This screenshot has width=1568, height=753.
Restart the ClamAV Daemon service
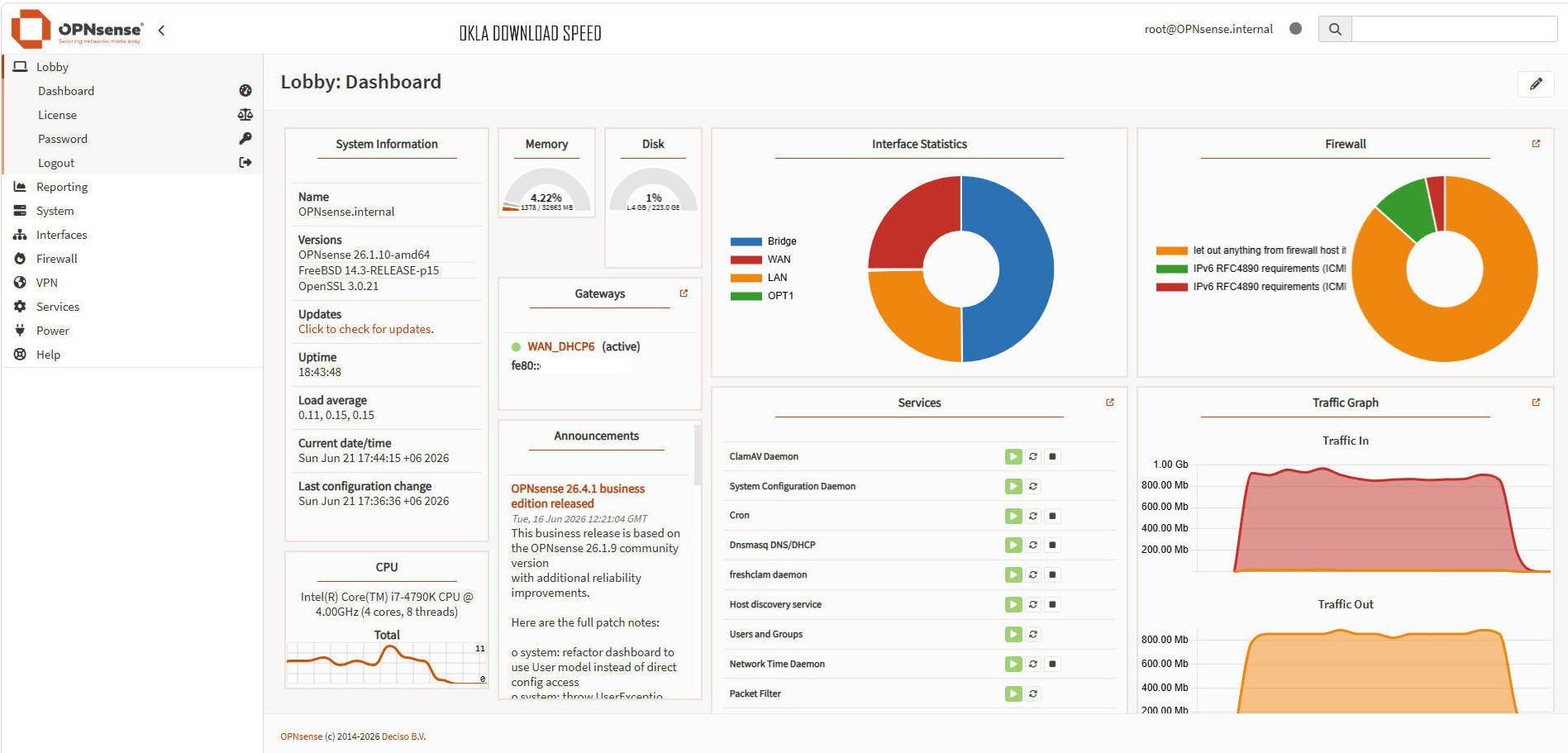[1033, 456]
